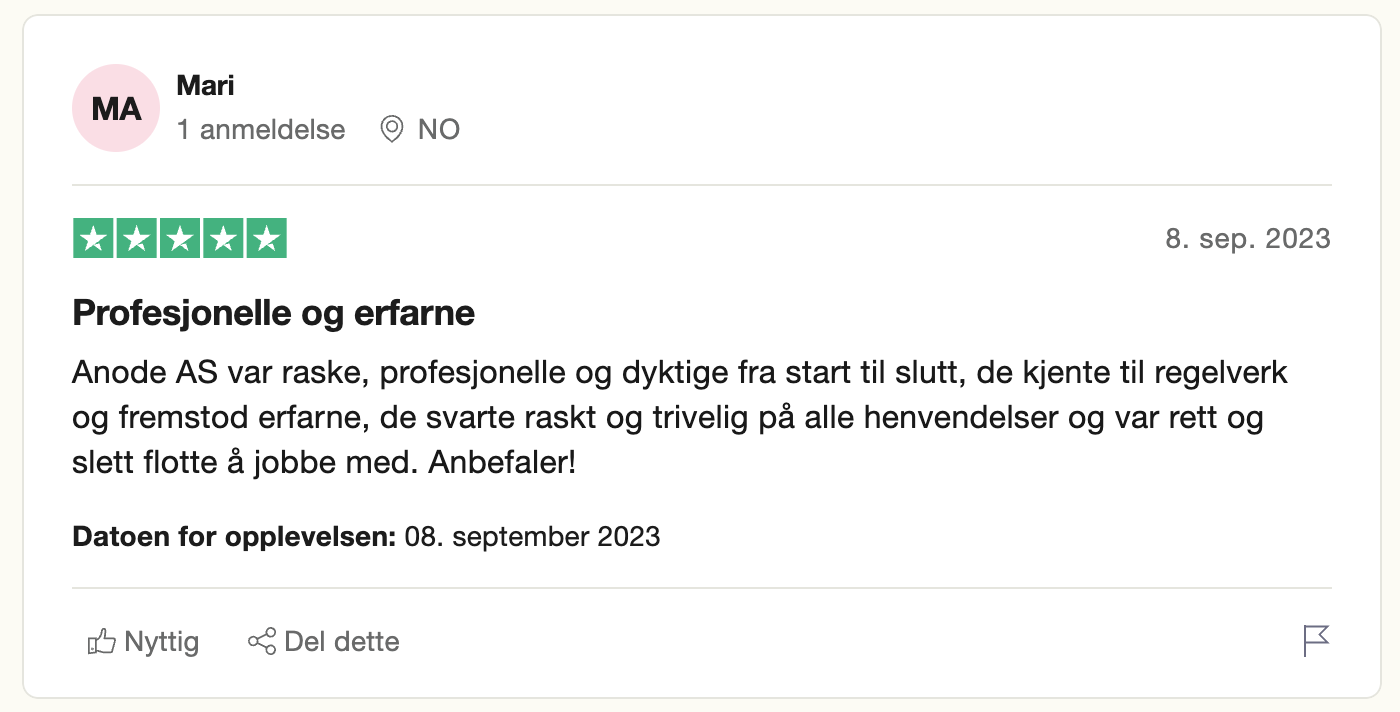Click the 'NO' country label
The height and width of the screenshot is (712, 1400).
(x=439, y=130)
